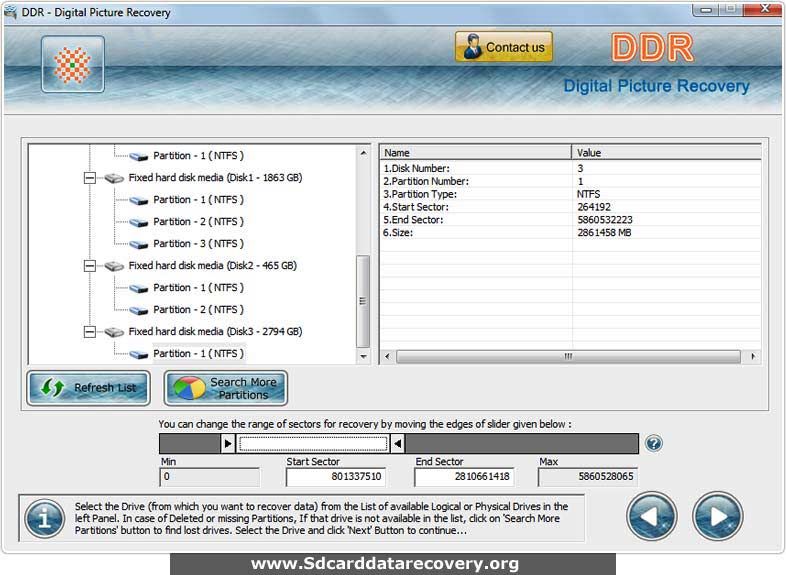This screenshot has height=575, width=786.
Task: Click Disk2 hard drive icon
Action: (114, 266)
